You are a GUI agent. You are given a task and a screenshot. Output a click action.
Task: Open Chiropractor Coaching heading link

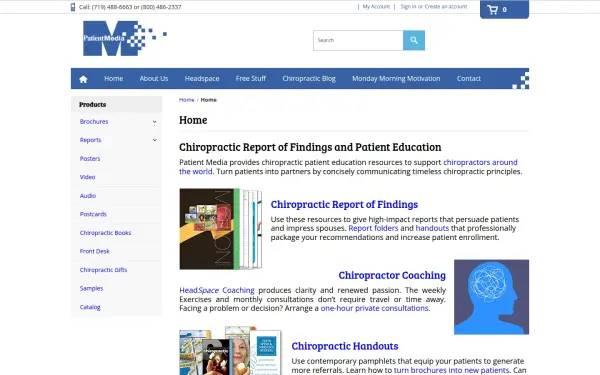click(392, 275)
